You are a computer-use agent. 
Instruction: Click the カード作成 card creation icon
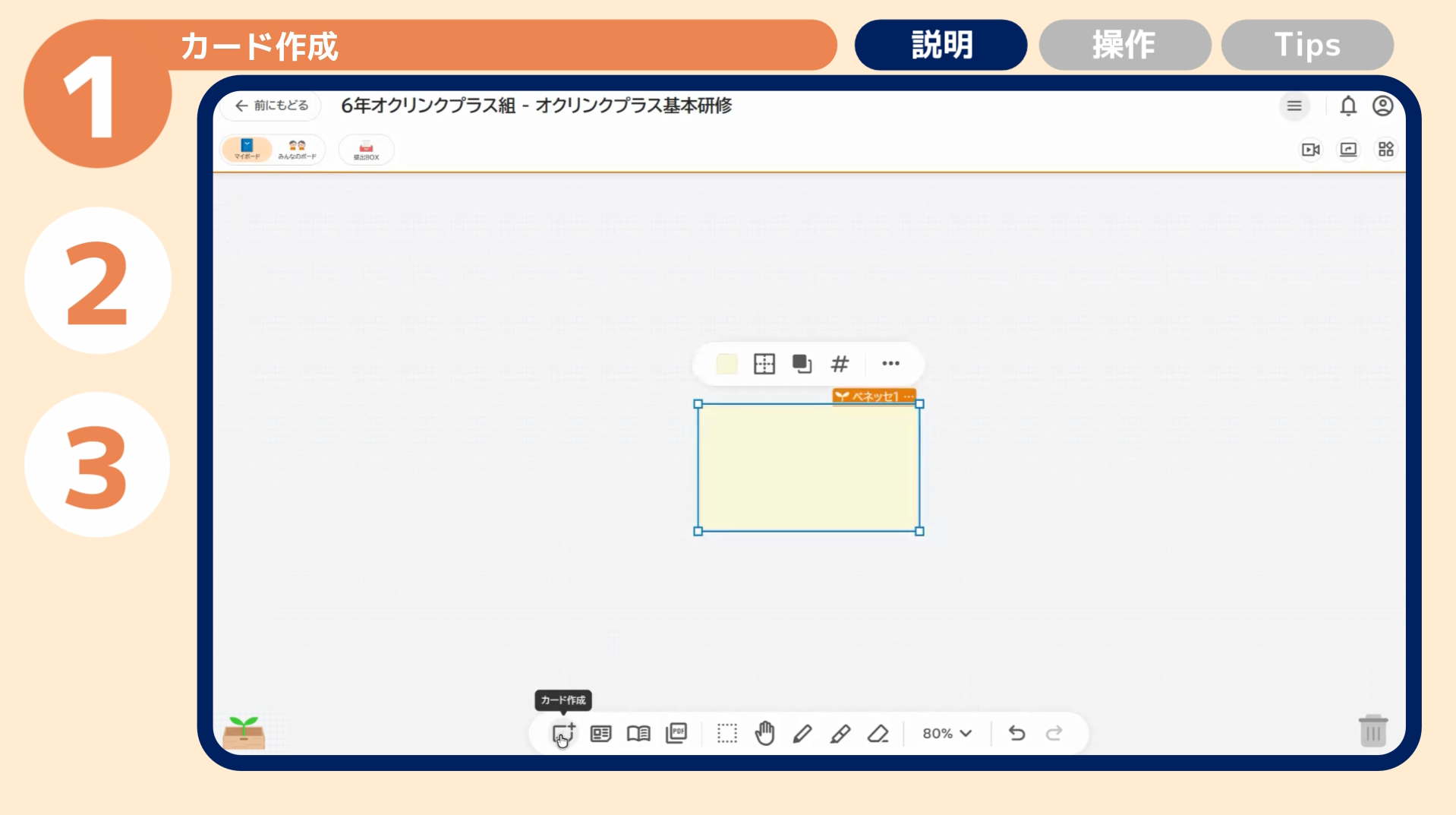point(563,734)
